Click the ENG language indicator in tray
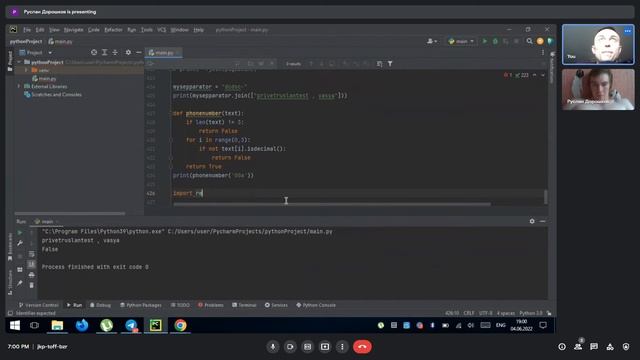The height and width of the screenshot is (360, 640). pyautogui.click(x=500, y=325)
